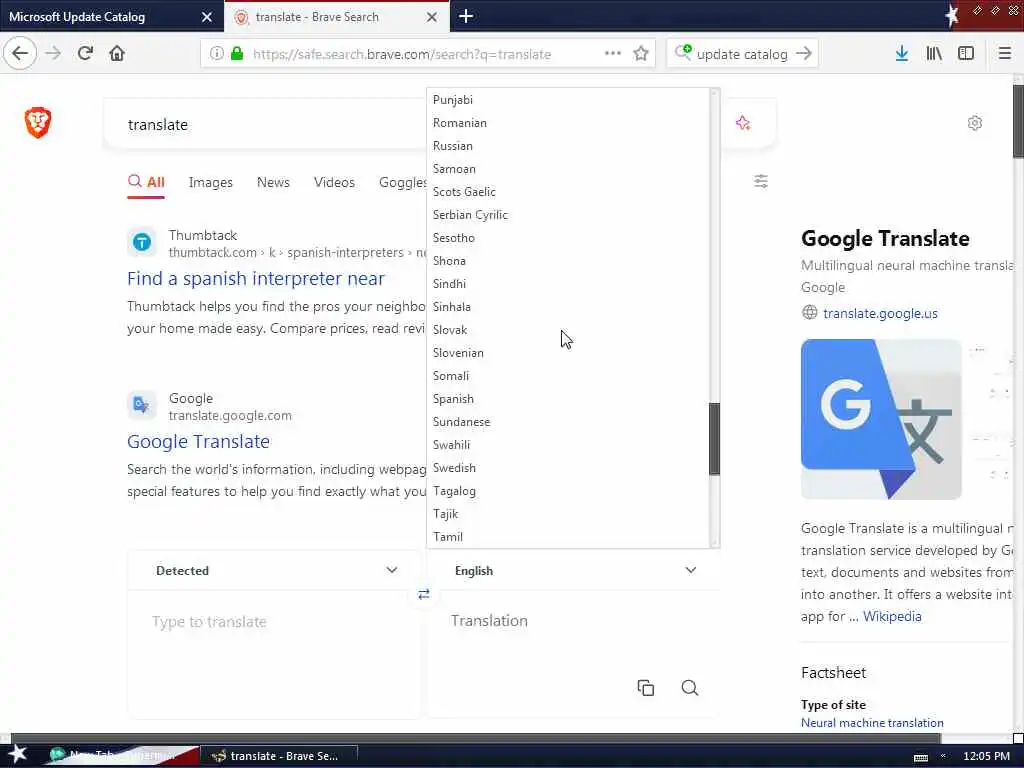Close the translate - Brave Search tab
Image resolution: width=1024 pixels, height=768 pixels.
(432, 17)
